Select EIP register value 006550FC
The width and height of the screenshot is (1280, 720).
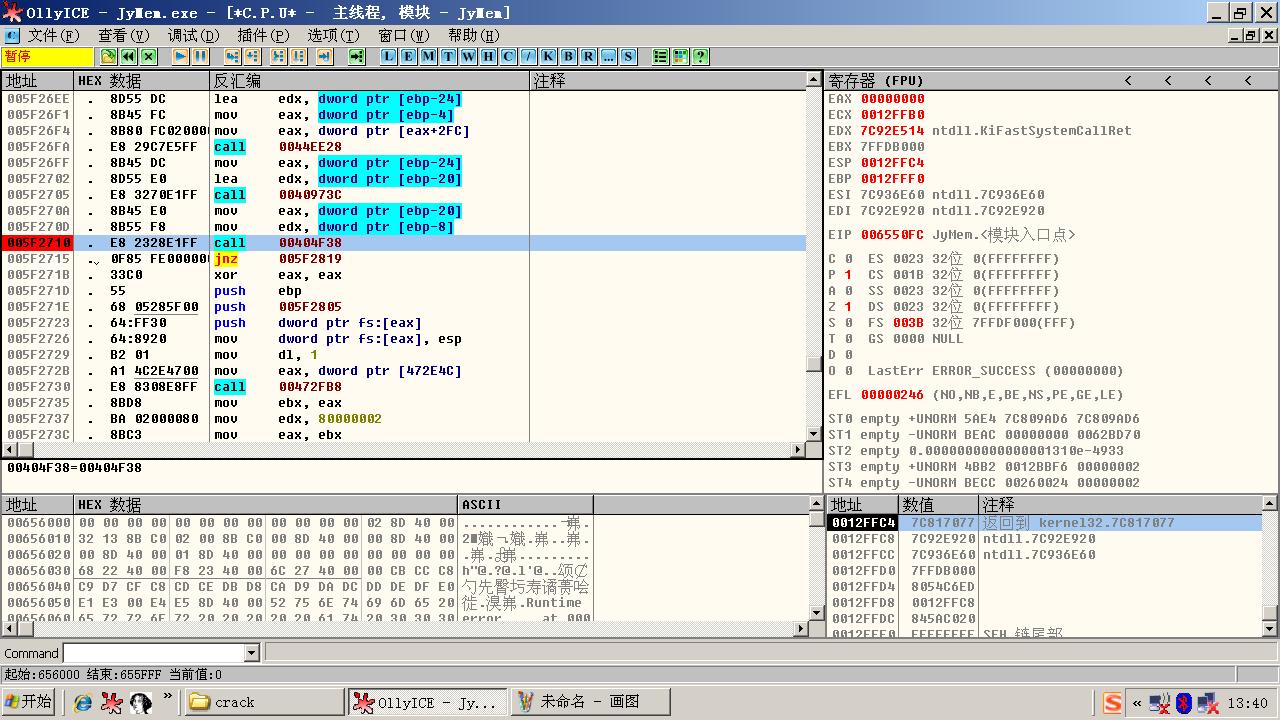point(892,235)
